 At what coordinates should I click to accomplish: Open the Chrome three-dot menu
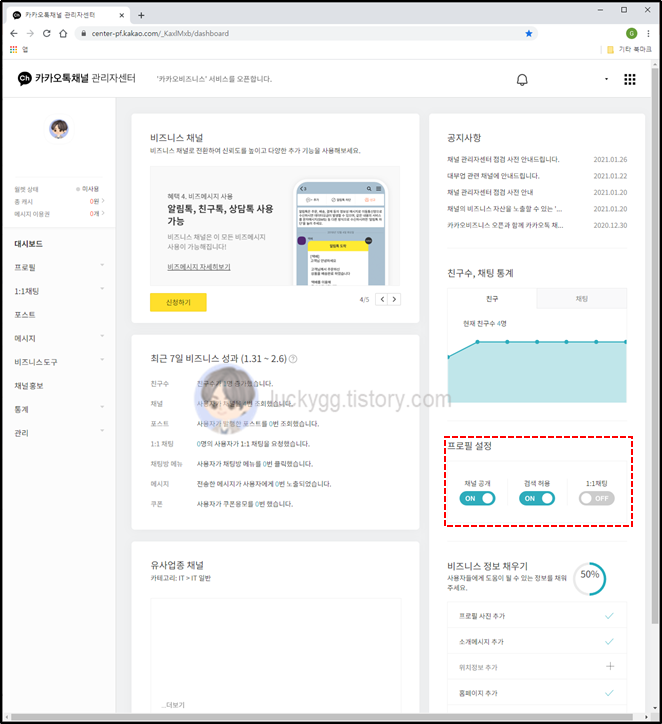[648, 33]
